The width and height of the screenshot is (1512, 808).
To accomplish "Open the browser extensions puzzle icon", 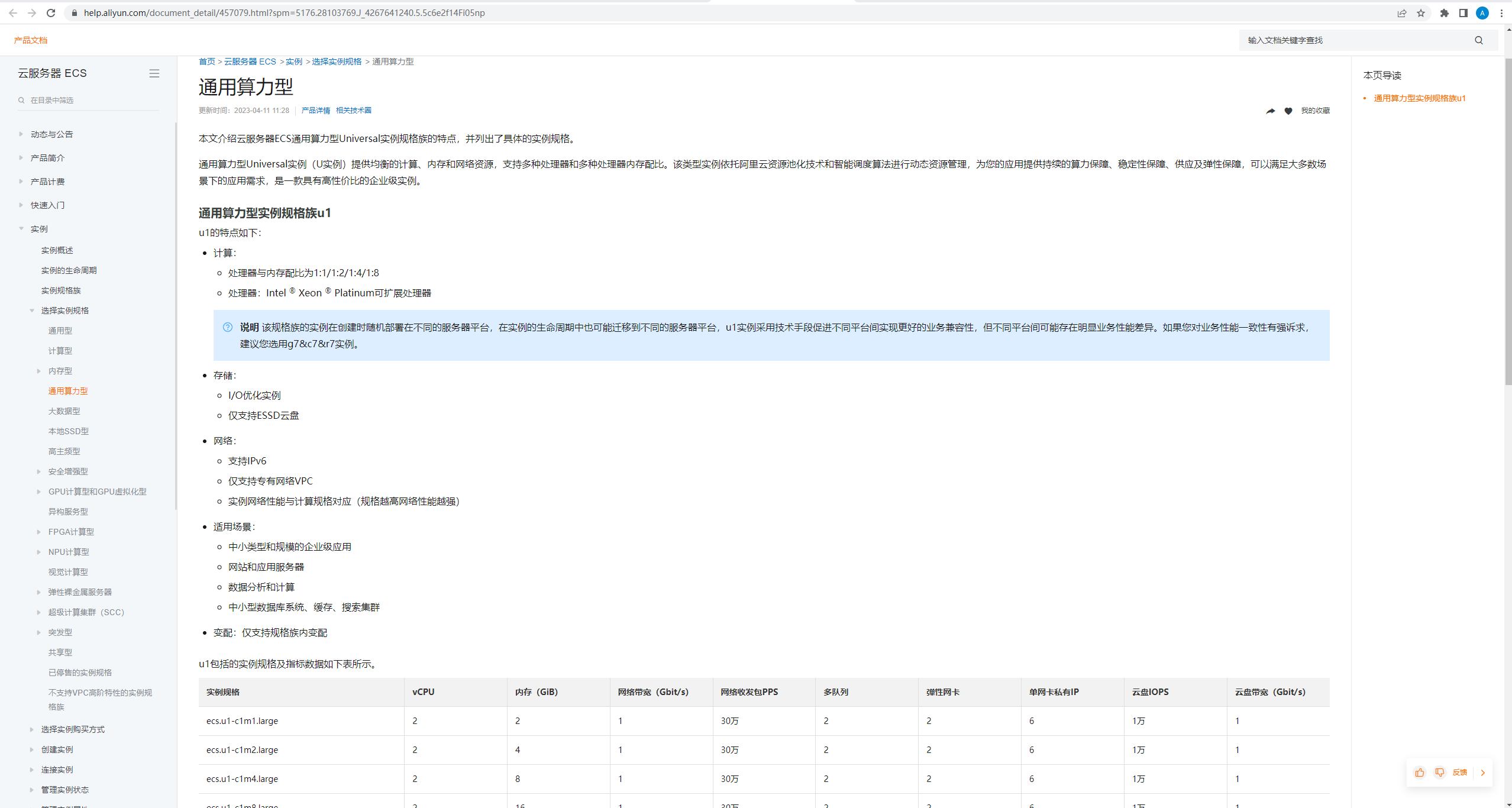I will pos(1444,13).
